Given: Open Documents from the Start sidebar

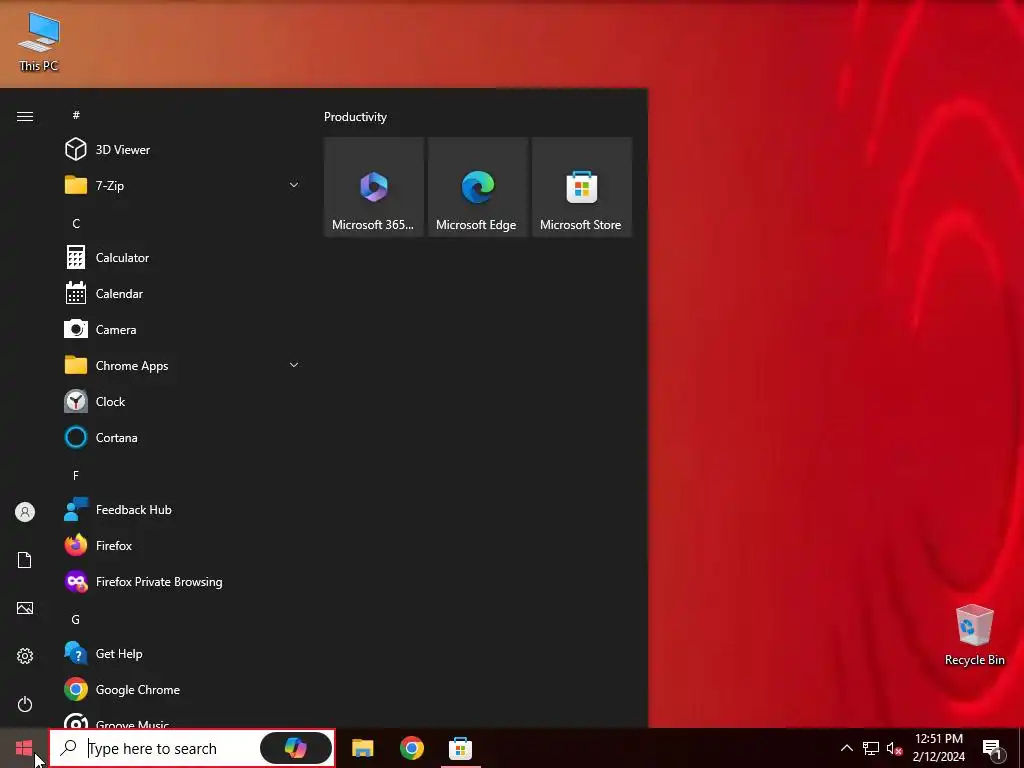Looking at the screenshot, I should pyautogui.click(x=25, y=560).
